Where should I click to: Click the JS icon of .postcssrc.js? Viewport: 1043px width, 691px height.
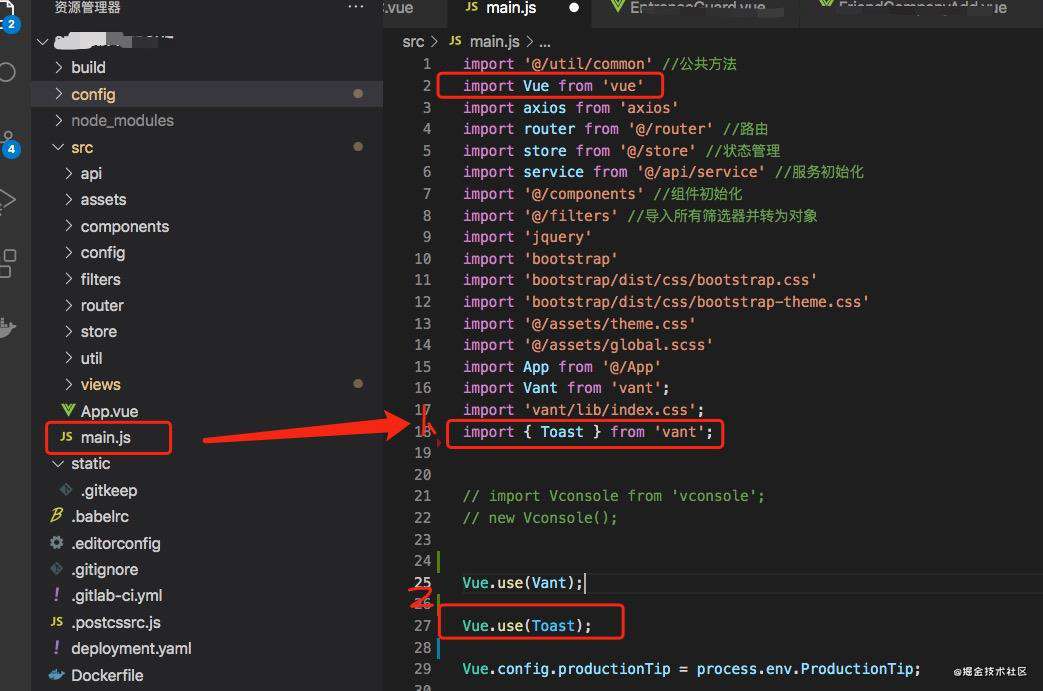[x=57, y=621]
